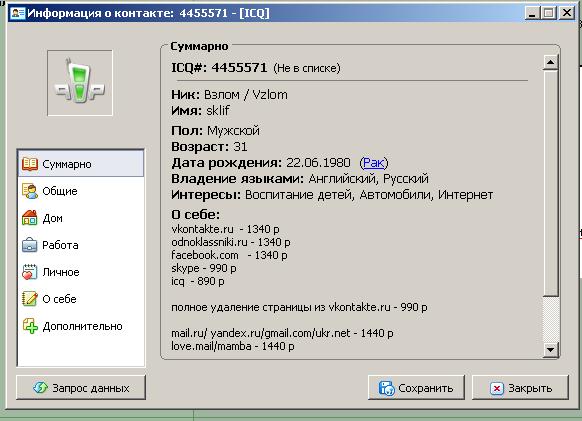Click the ICQ number 4455571

239,68
